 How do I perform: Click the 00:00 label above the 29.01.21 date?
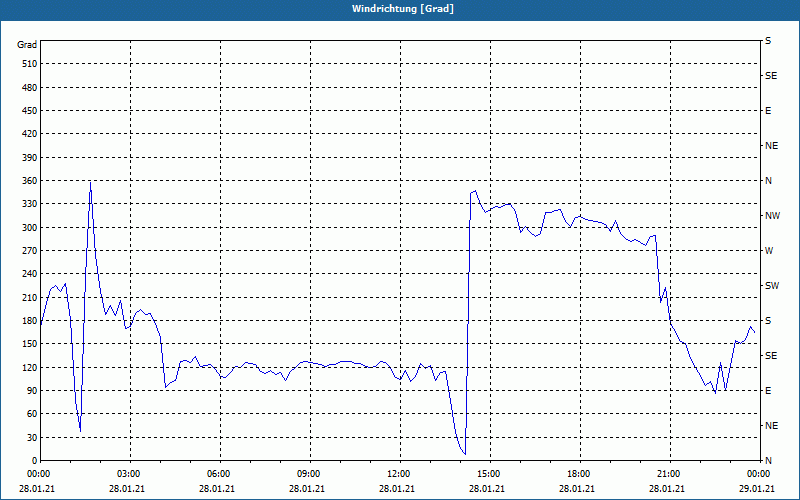point(759,474)
